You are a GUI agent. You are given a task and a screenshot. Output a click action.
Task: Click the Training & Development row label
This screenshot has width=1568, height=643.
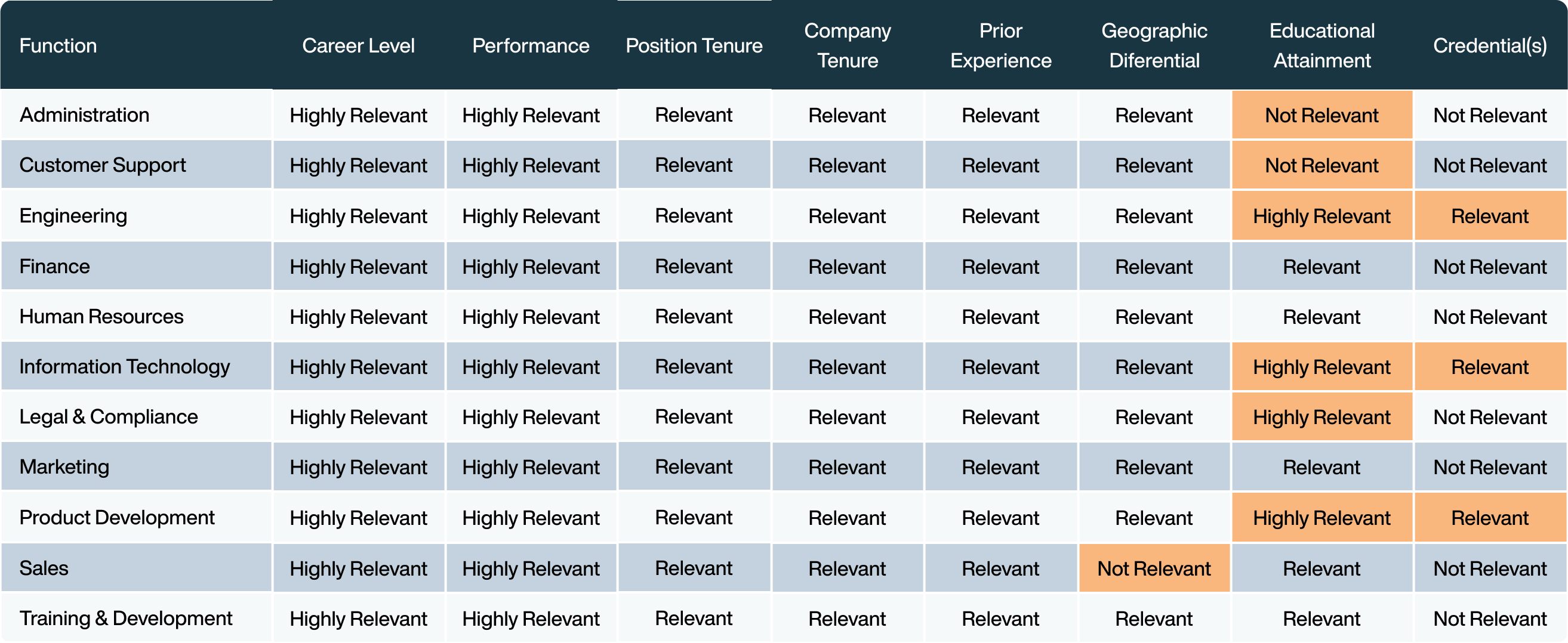125,618
